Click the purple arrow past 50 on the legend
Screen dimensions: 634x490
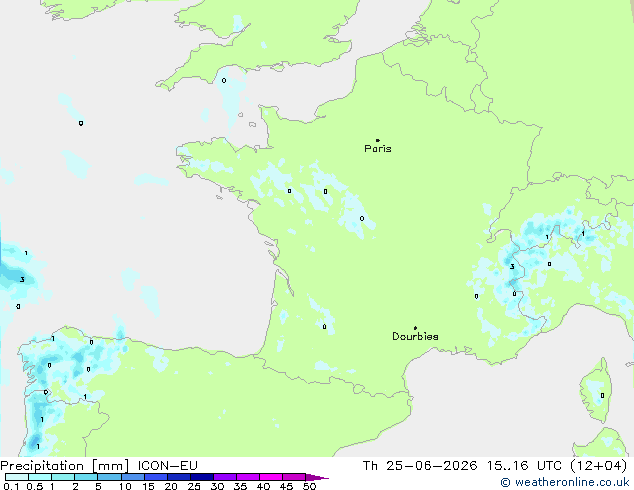tap(317, 477)
